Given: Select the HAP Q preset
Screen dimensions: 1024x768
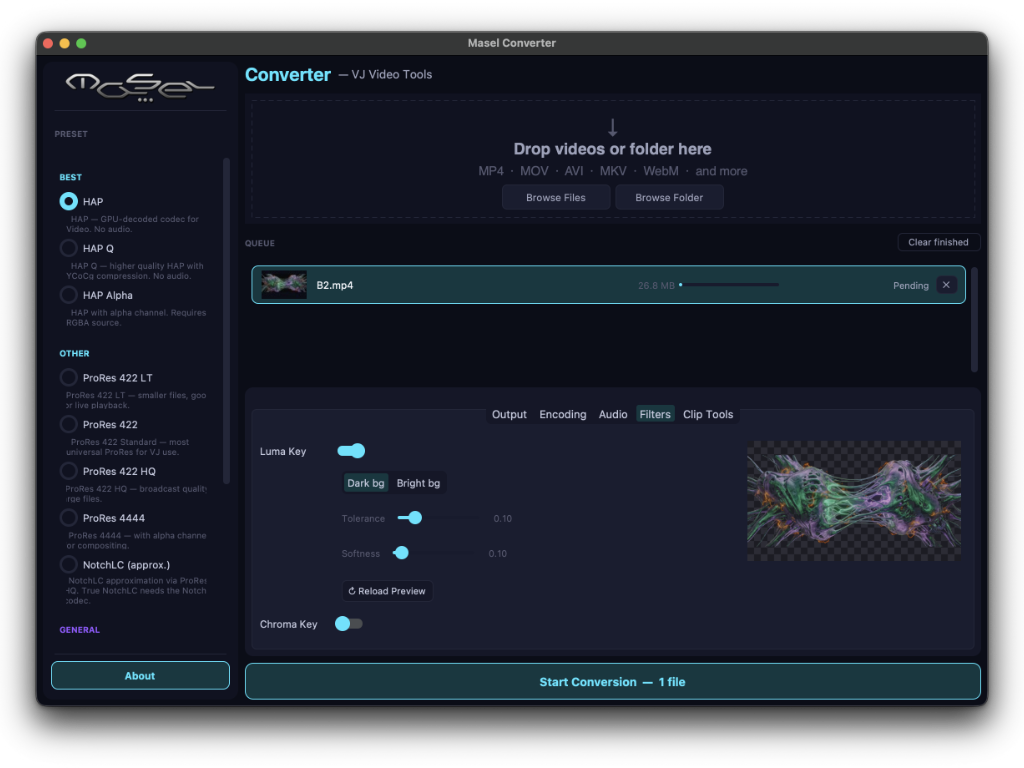Looking at the screenshot, I should [69, 248].
